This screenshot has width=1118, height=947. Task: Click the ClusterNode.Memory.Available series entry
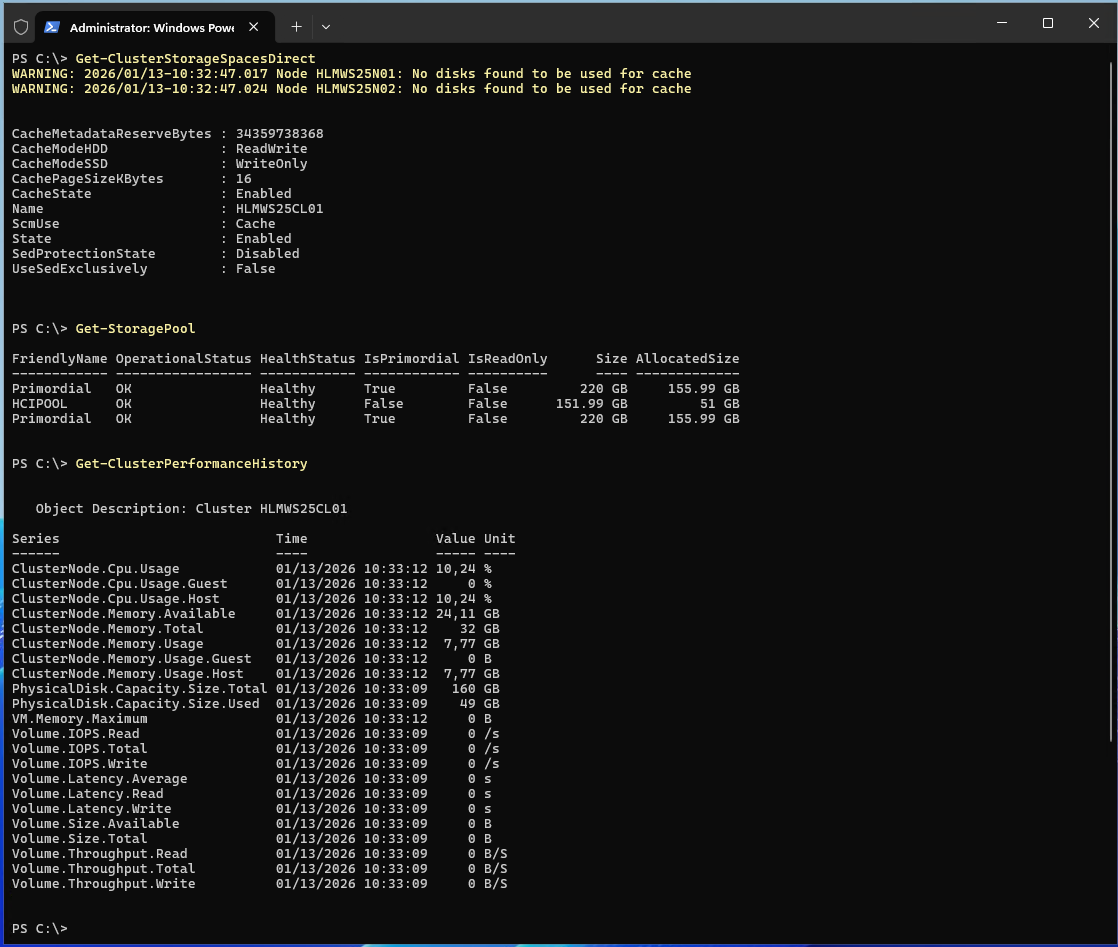pos(123,614)
